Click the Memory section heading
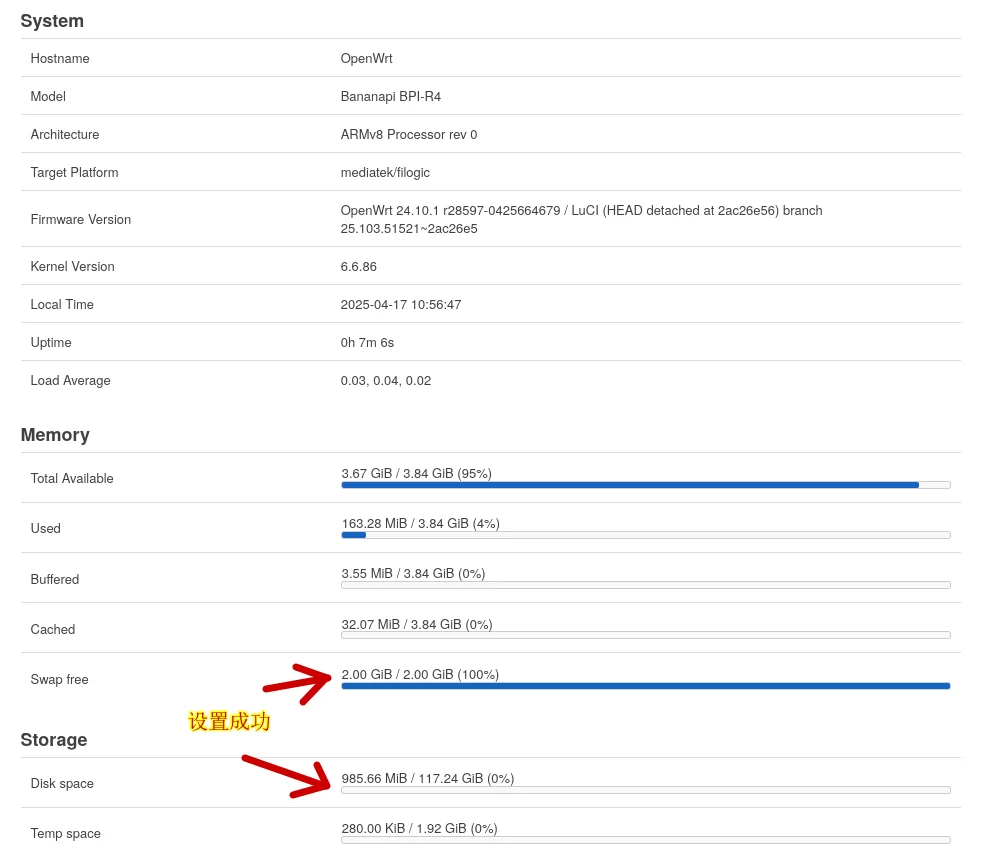Viewport: 985px width, 865px height. point(55,435)
